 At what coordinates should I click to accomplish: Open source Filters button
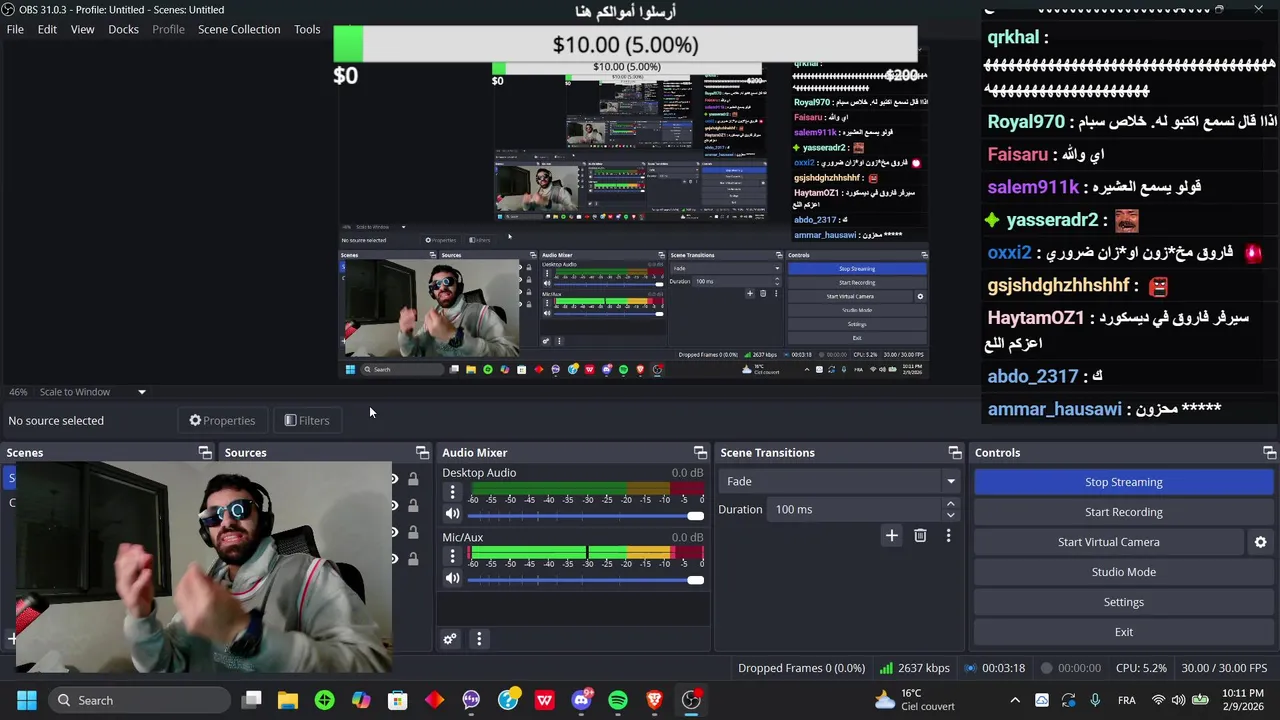point(307,420)
